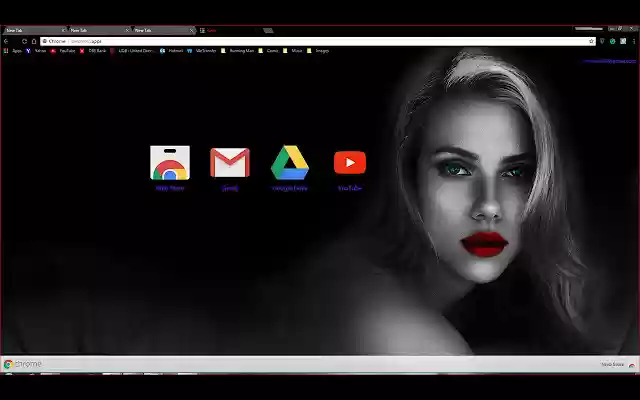Open Apps shortcut in bookmarks bar
Image resolution: width=640 pixels, height=400 pixels.
pyautogui.click(x=13, y=51)
